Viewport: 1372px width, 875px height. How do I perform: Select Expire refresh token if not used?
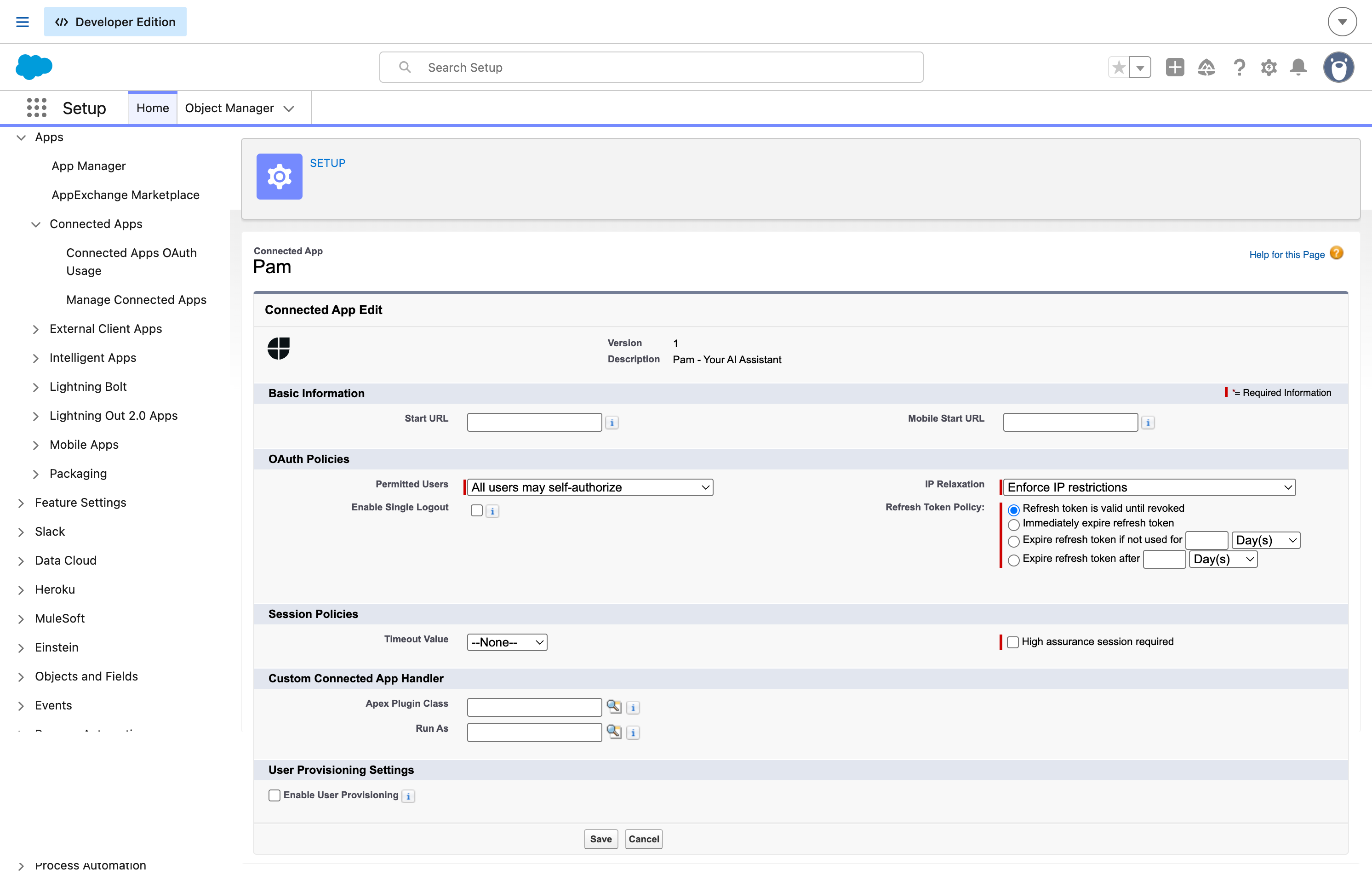click(1014, 541)
